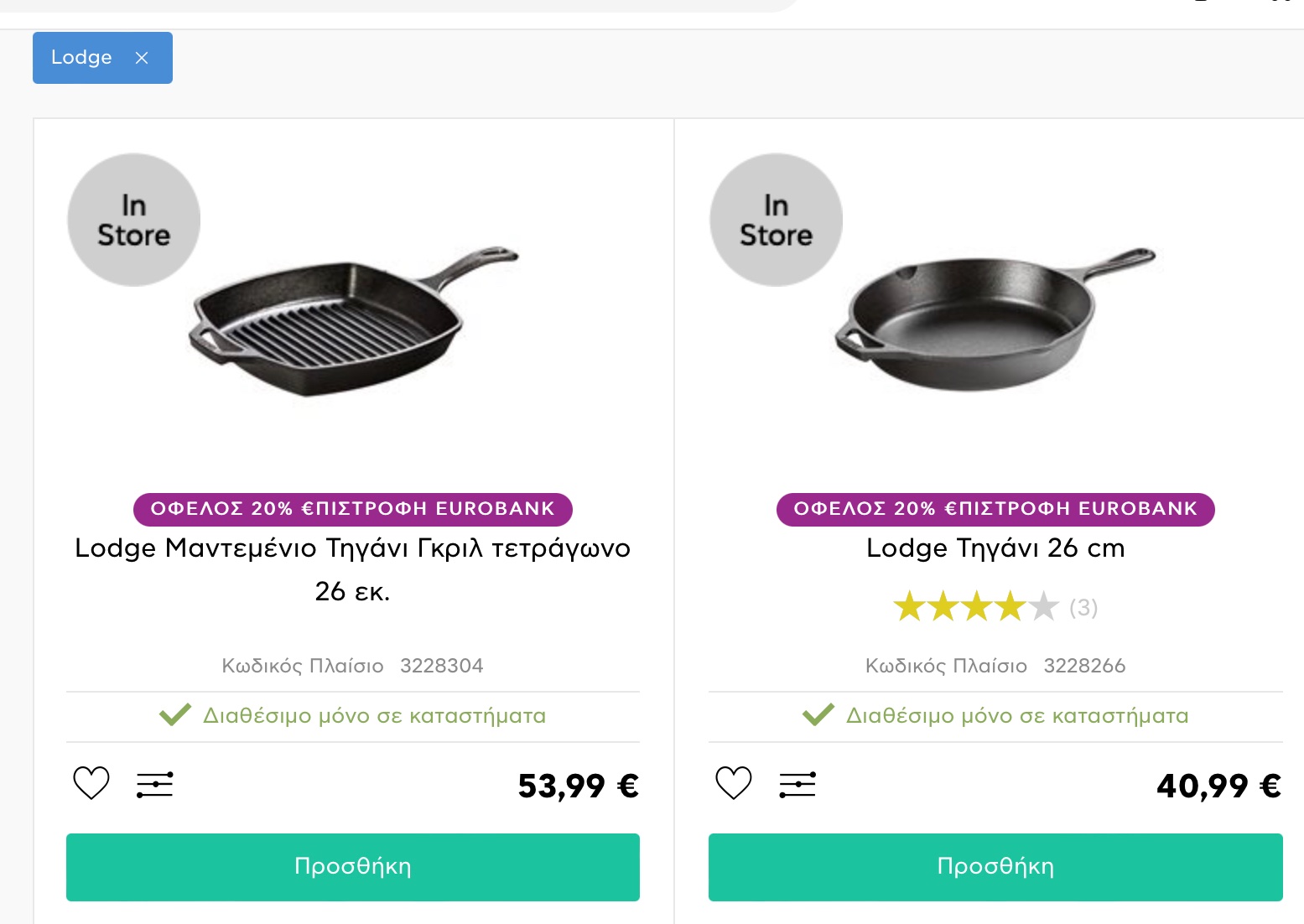
Task: Remove the Lodge filter tag with X
Action: 142,58
